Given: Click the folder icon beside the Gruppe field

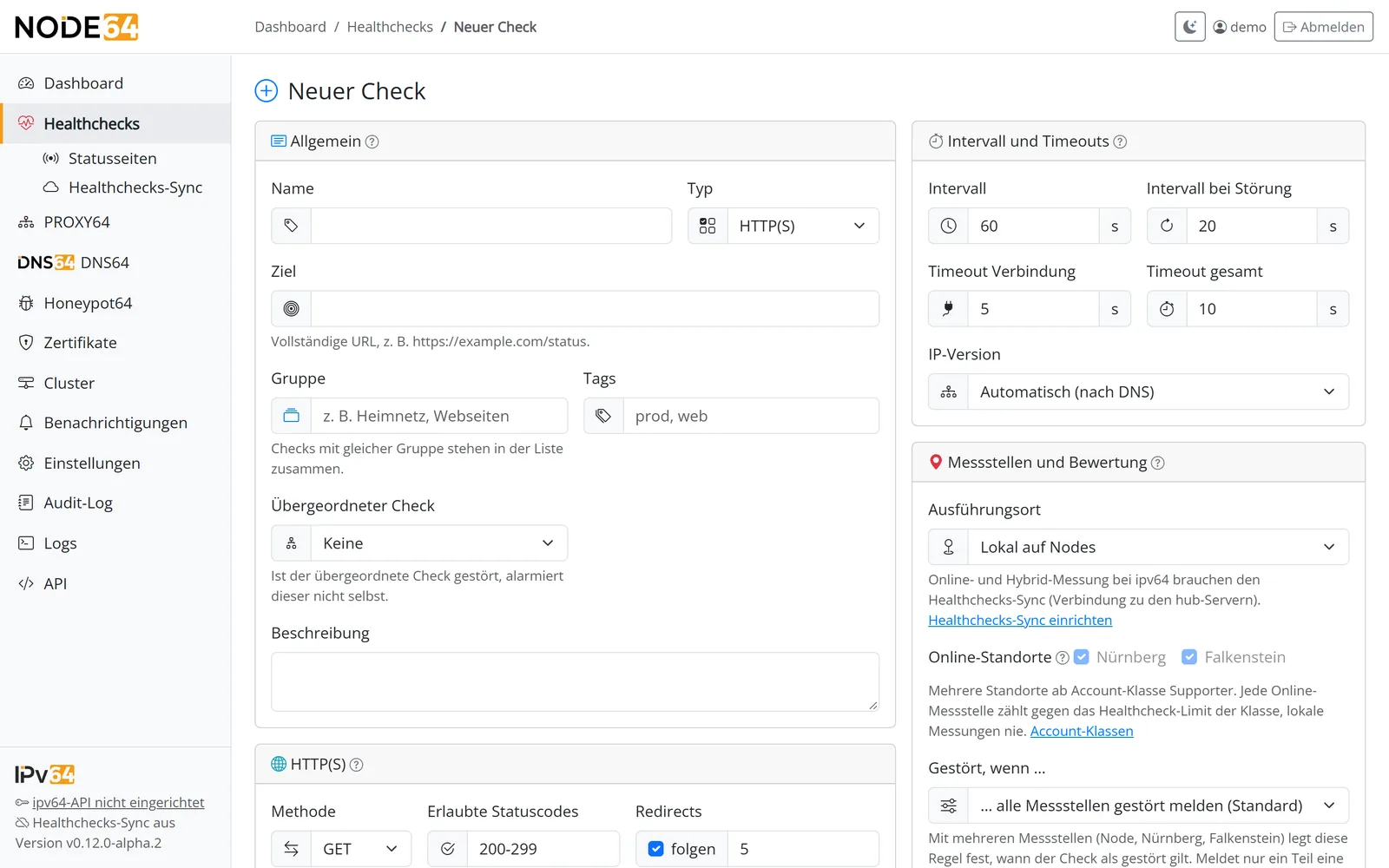Looking at the screenshot, I should click(x=291, y=416).
